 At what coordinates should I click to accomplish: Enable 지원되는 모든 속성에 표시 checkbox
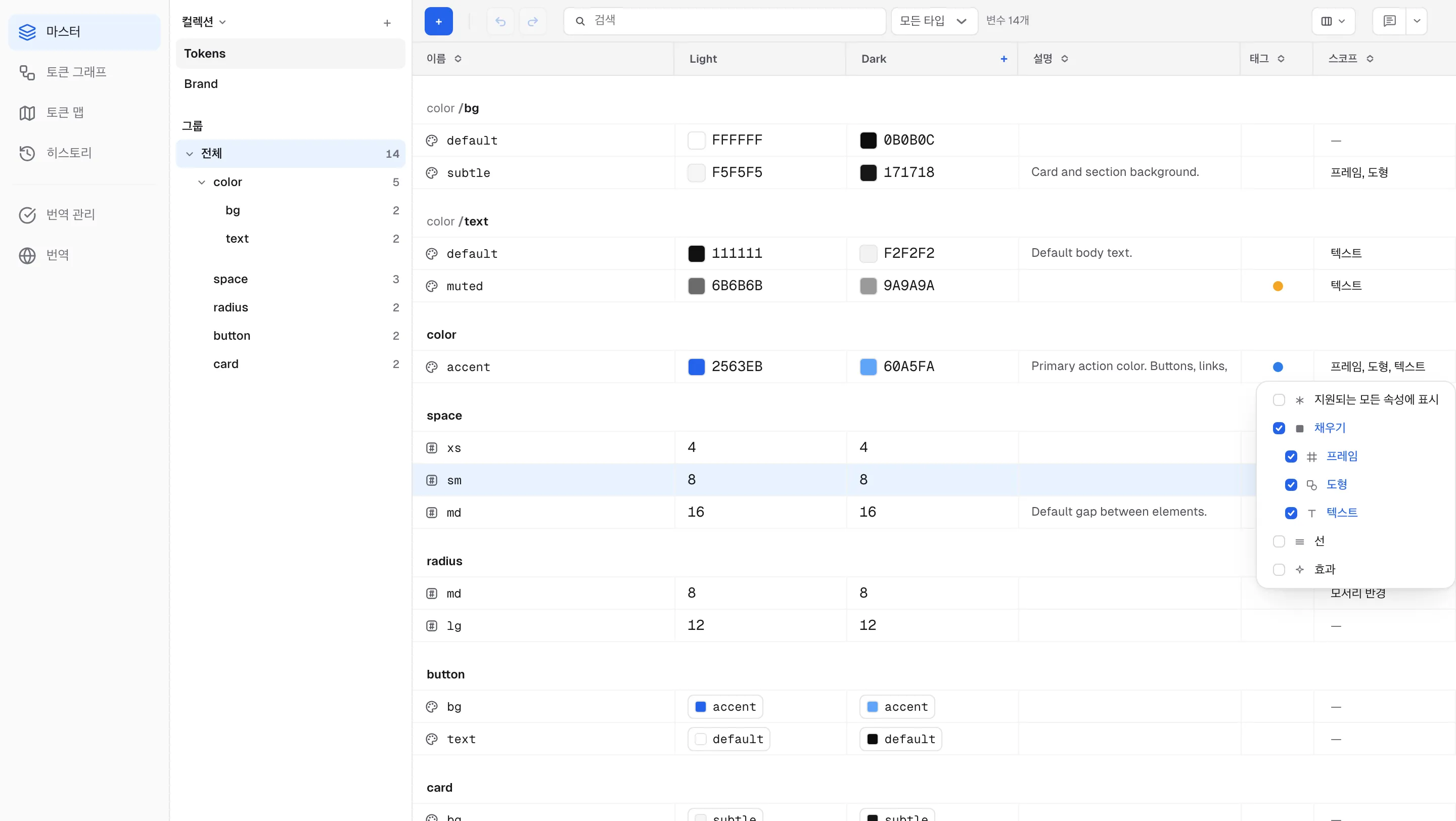pyautogui.click(x=1279, y=400)
